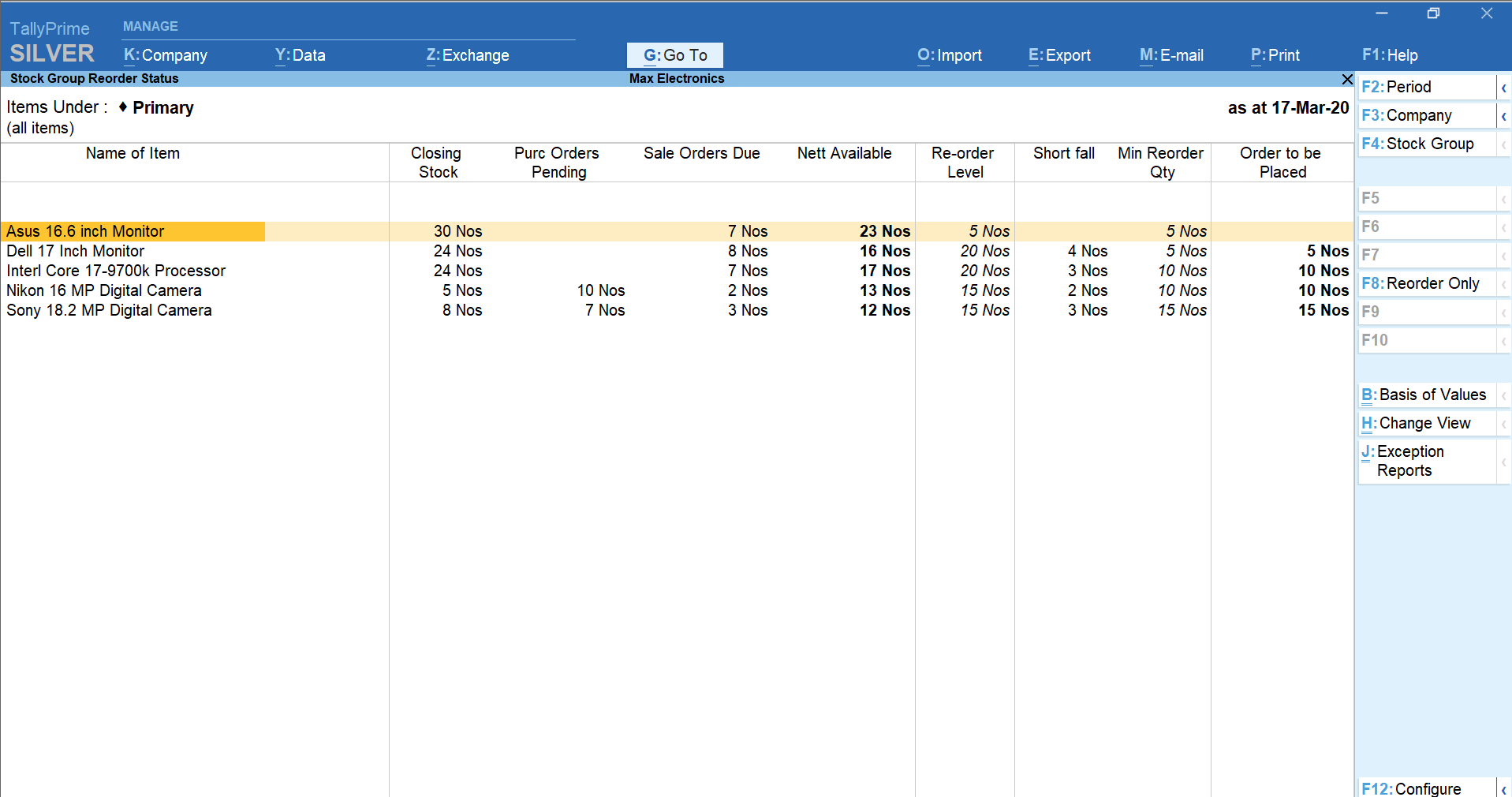Select the Dell 17 Inch Monitor row

coord(76,251)
